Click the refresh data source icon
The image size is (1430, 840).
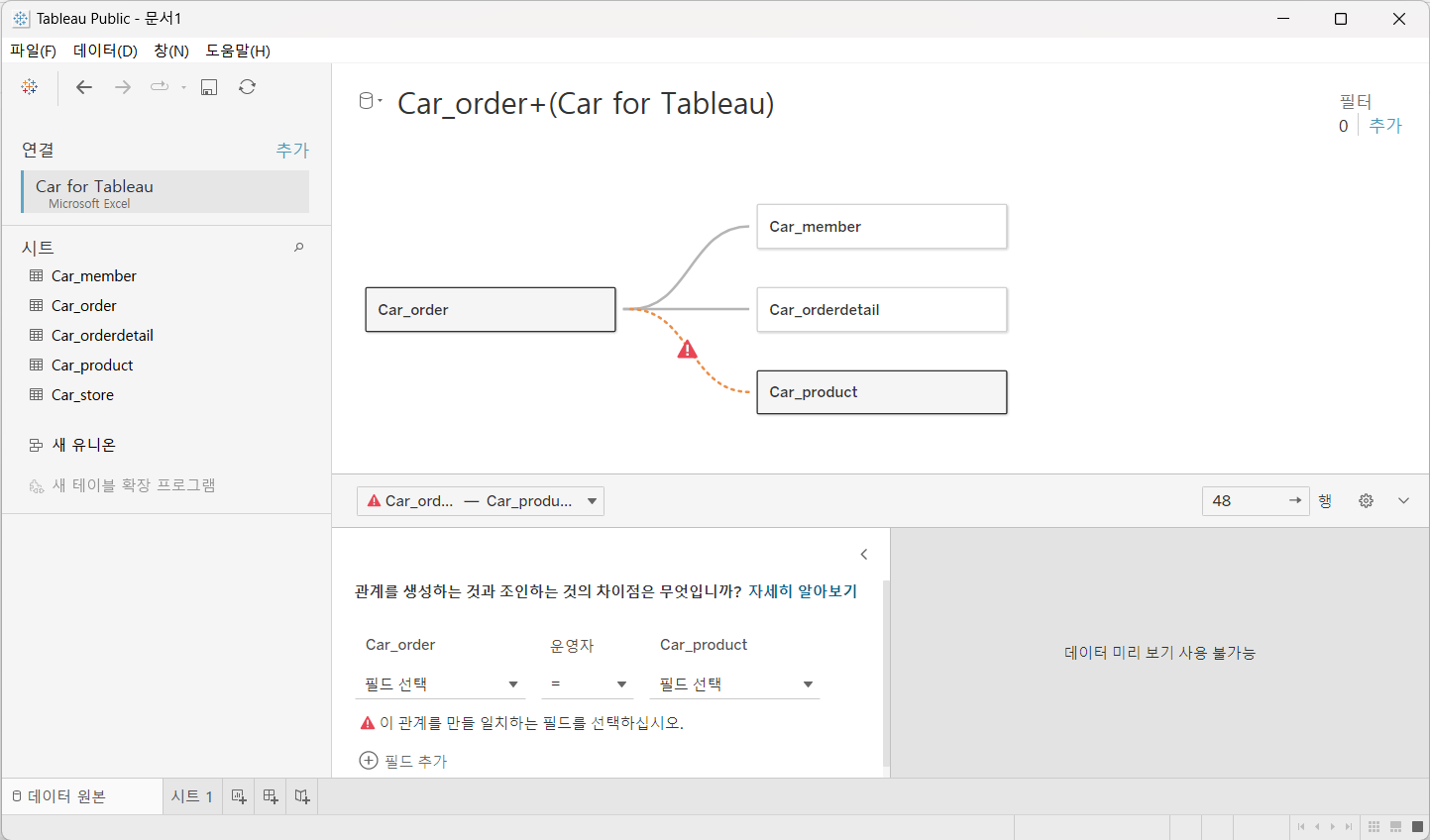pyautogui.click(x=248, y=87)
